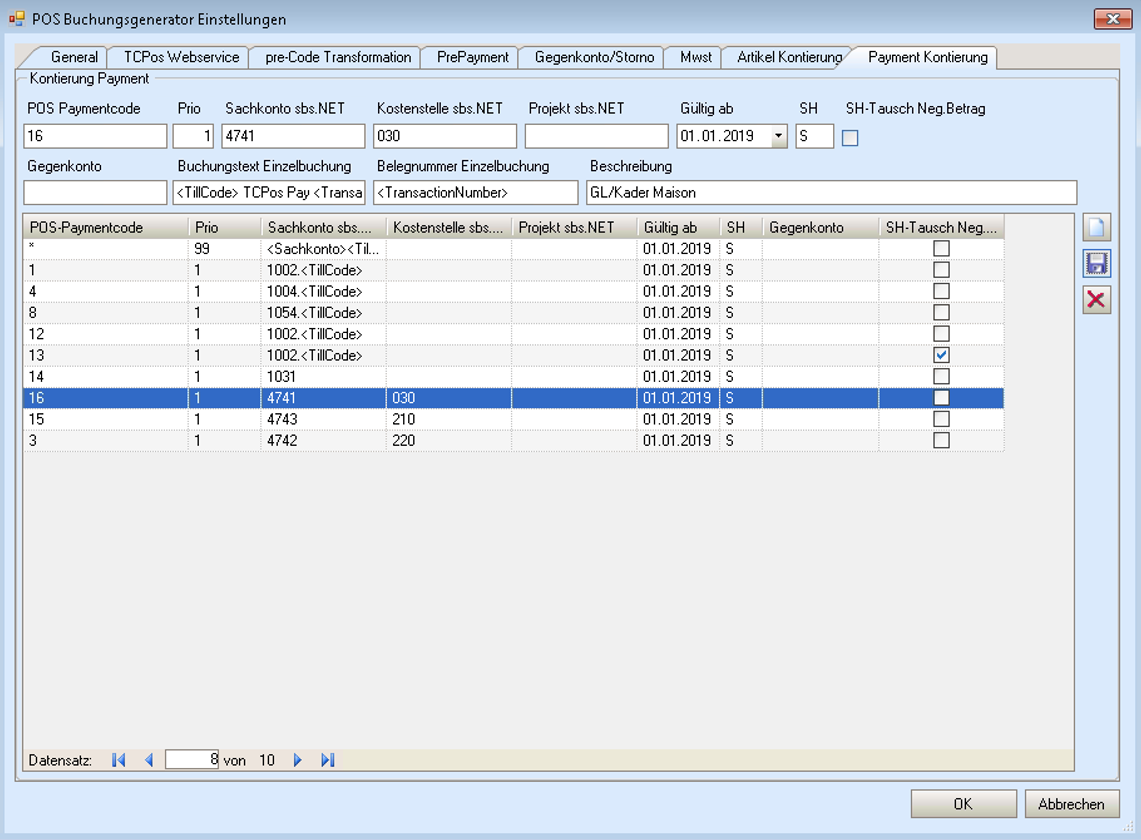
Task: Open the Gültig ab date dropdown
Action: click(x=779, y=136)
